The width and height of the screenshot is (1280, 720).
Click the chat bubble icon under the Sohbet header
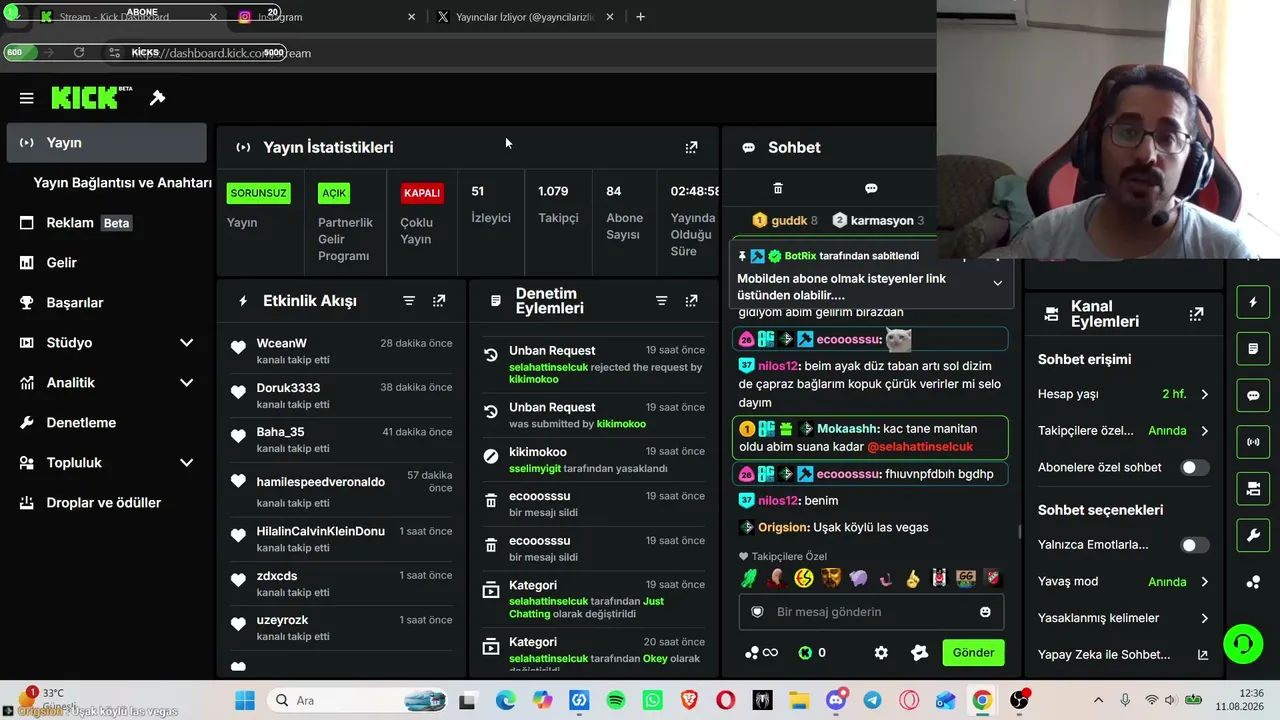[x=871, y=188]
